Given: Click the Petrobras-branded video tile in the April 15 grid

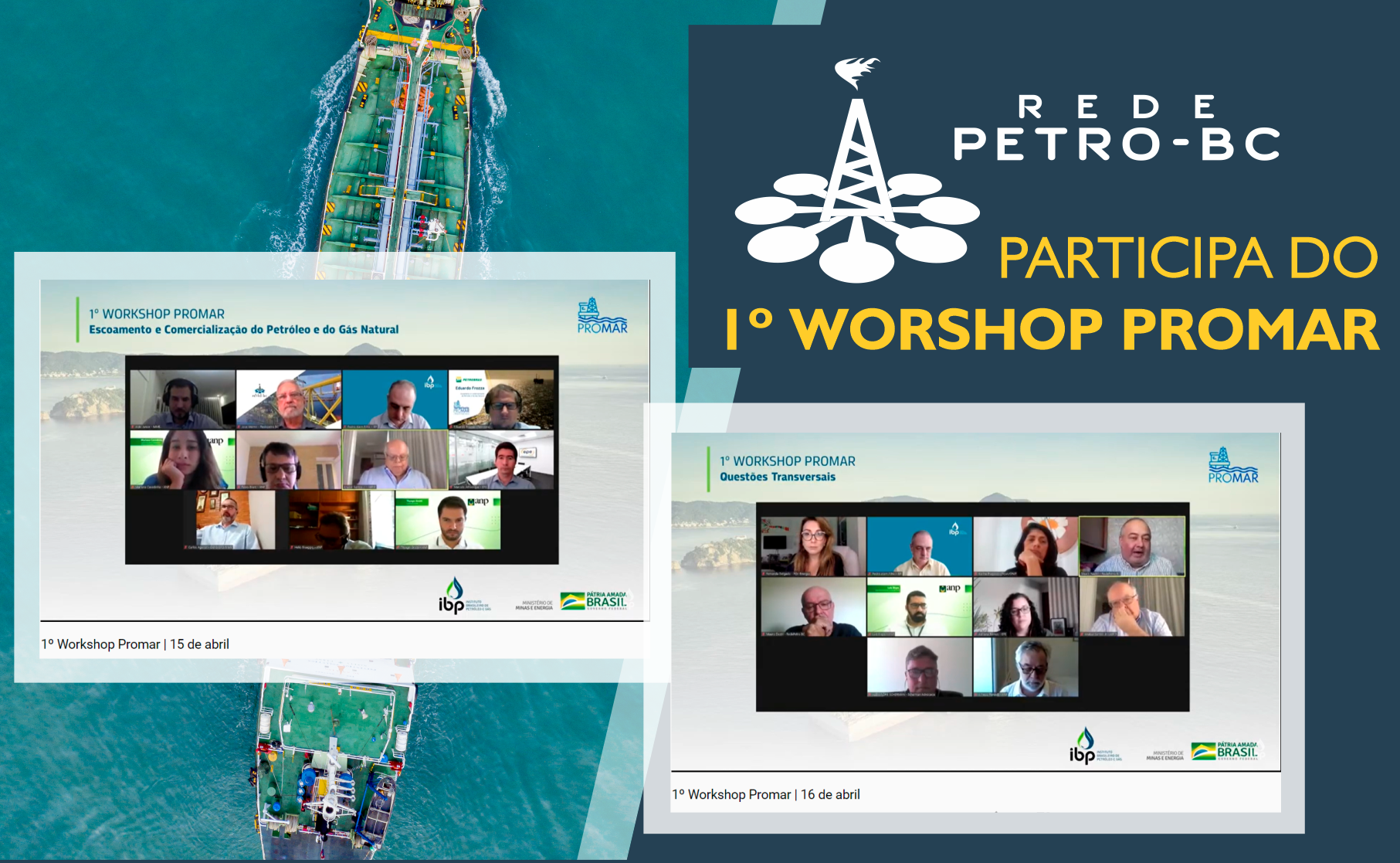Looking at the screenshot, I should tap(501, 399).
